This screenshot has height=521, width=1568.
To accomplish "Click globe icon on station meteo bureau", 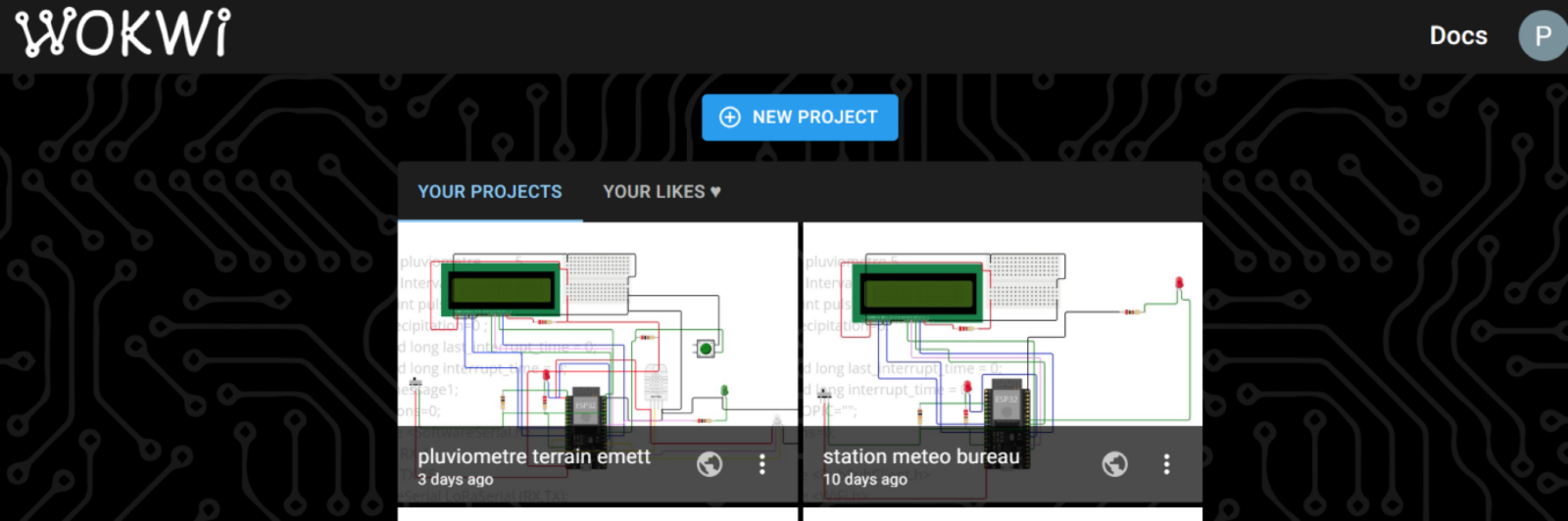I will pyautogui.click(x=1114, y=464).
